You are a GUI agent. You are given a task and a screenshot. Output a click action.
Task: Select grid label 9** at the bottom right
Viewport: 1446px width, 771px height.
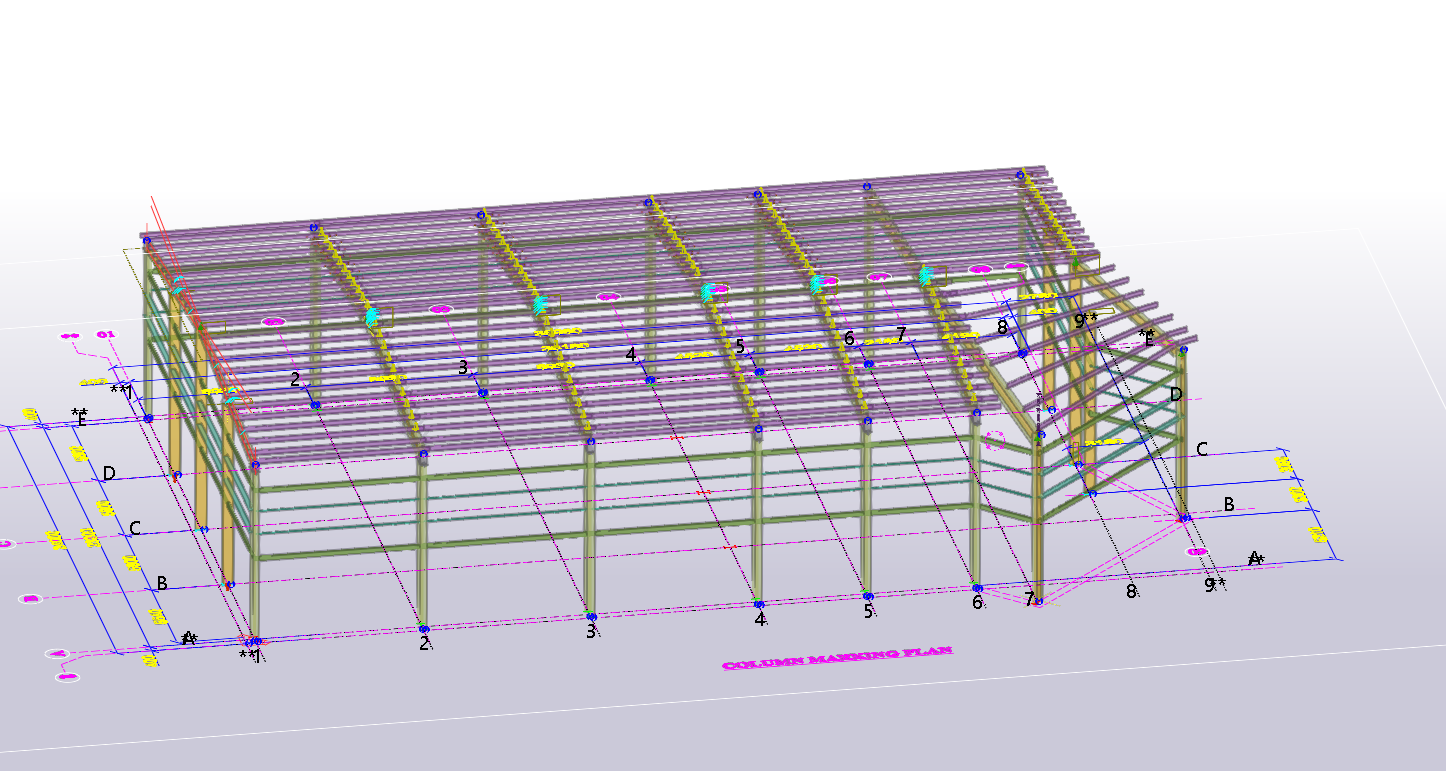pyautogui.click(x=1214, y=585)
